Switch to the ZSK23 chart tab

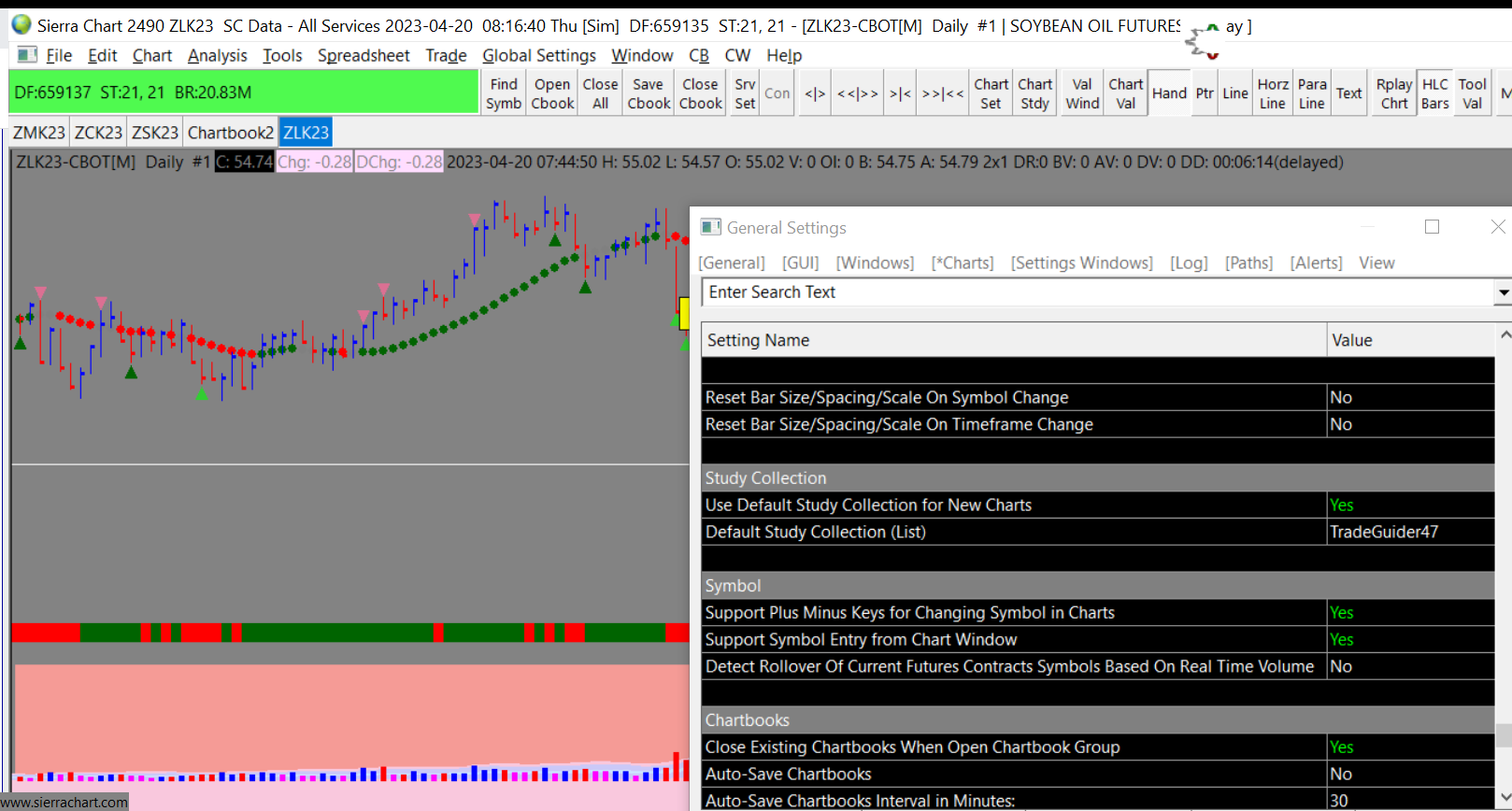click(155, 133)
